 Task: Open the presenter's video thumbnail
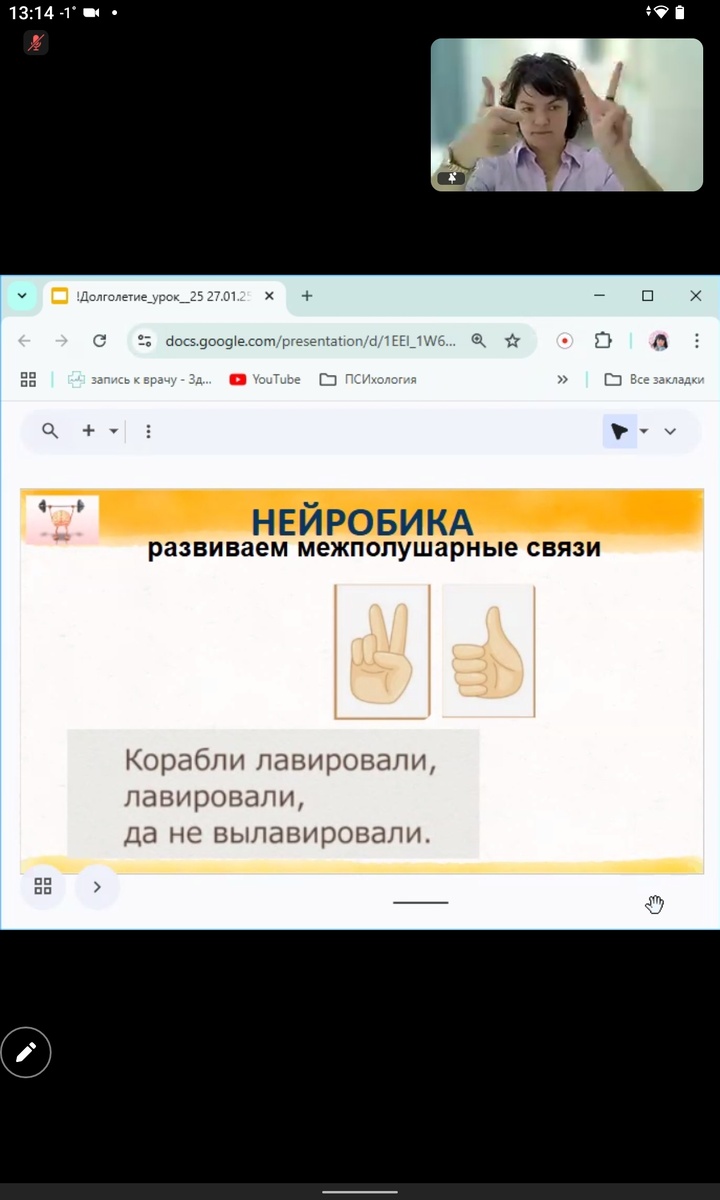[567, 115]
